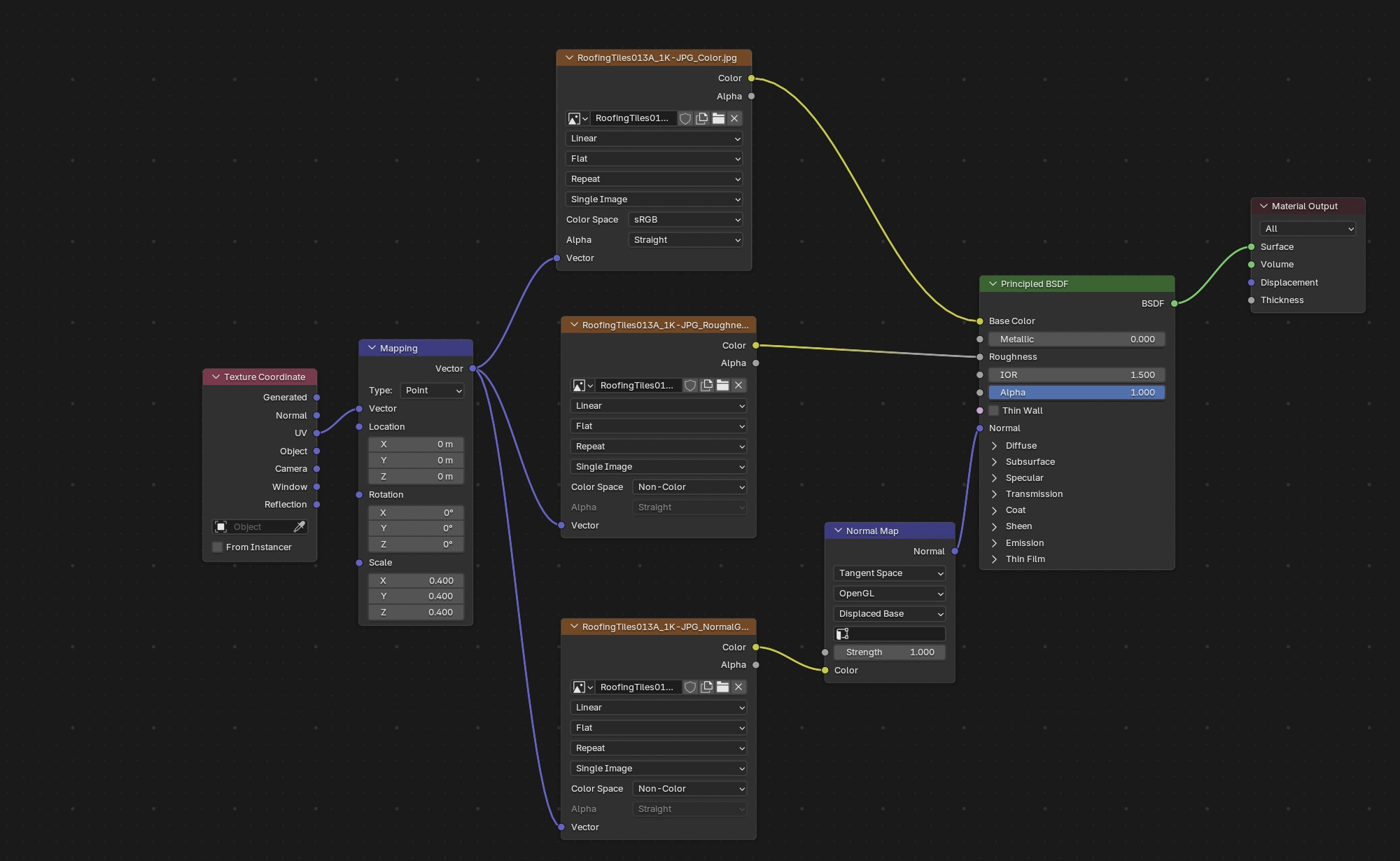The width and height of the screenshot is (1400, 861).
Task: Click Scale X value 0.400 in Mapping
Action: point(416,581)
